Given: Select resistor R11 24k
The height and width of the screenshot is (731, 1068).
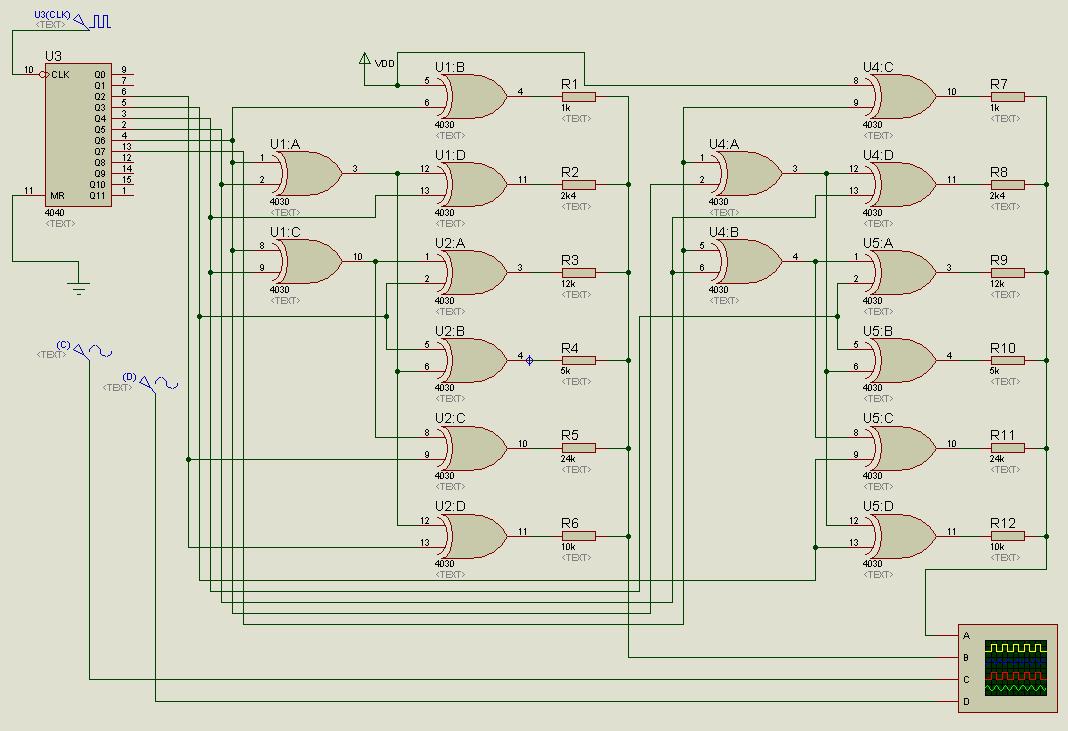Looking at the screenshot, I should click(1007, 448).
